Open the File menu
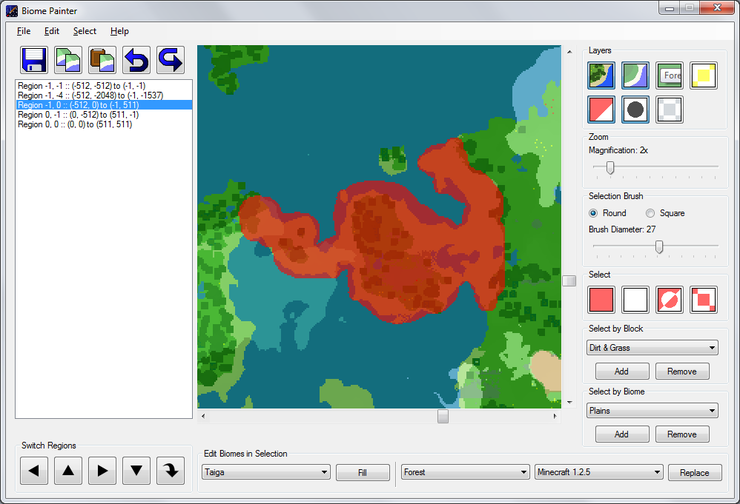 click(x=24, y=31)
